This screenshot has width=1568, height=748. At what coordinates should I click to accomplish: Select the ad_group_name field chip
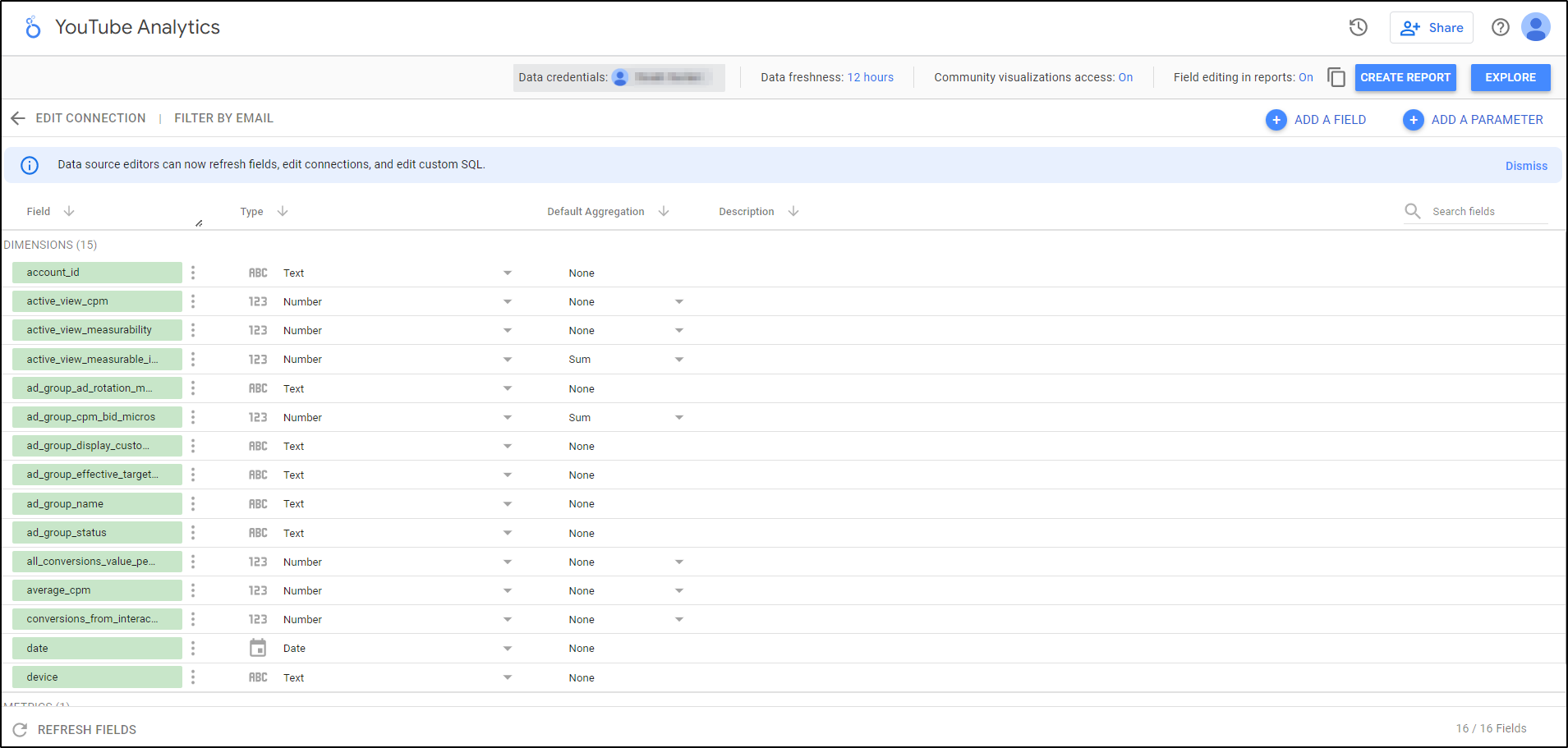97,503
